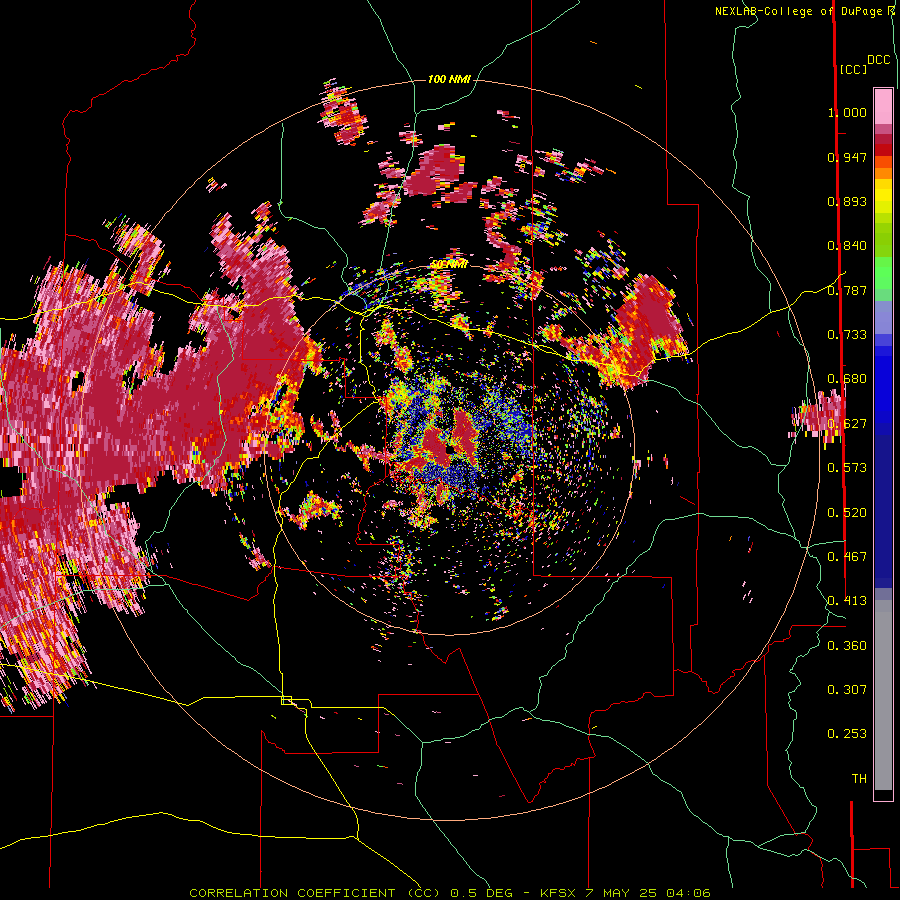Click the TH threshold label
Viewport: 900px width, 900px height.
point(859,779)
